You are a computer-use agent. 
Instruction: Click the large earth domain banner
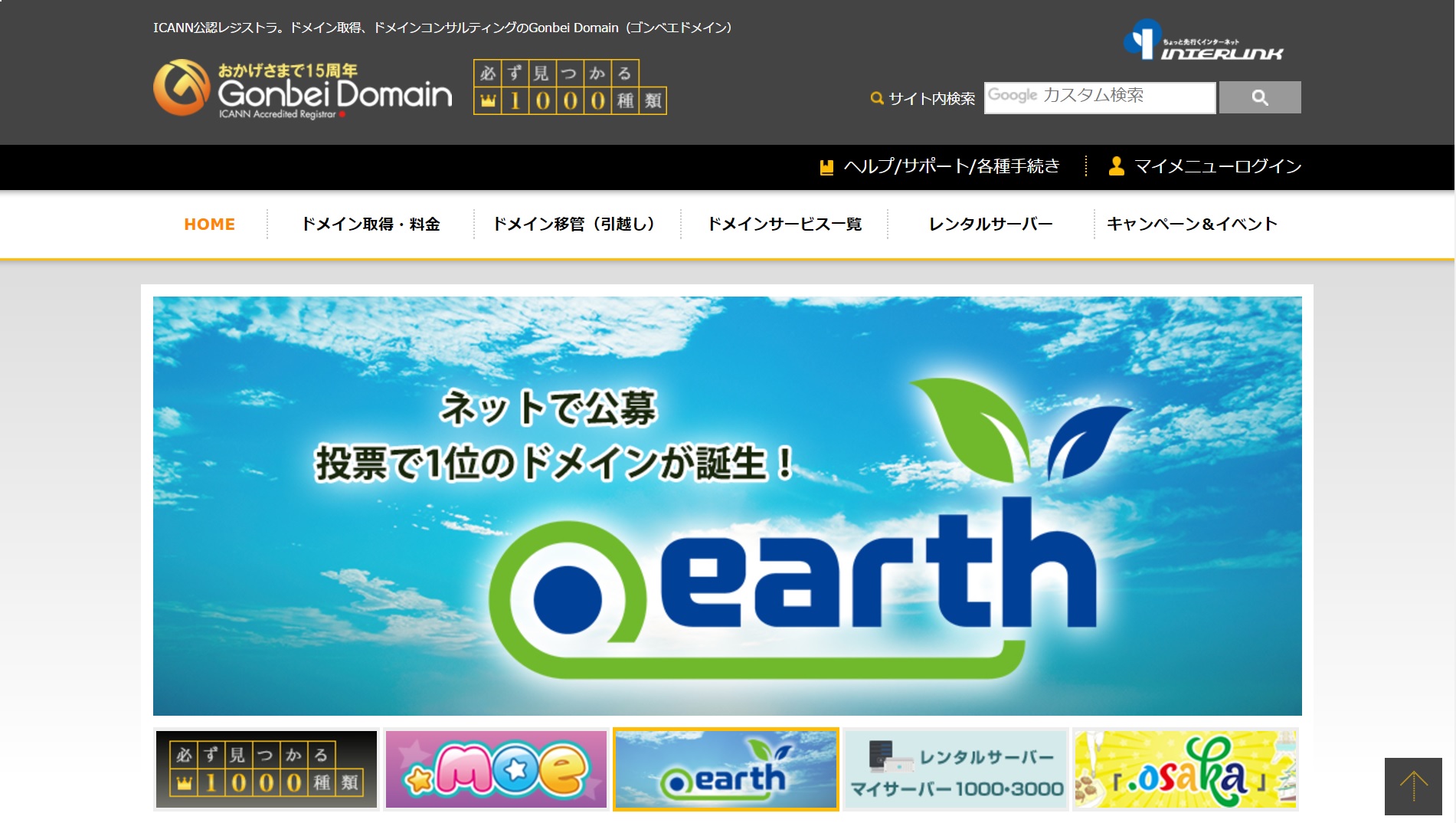coord(727,506)
